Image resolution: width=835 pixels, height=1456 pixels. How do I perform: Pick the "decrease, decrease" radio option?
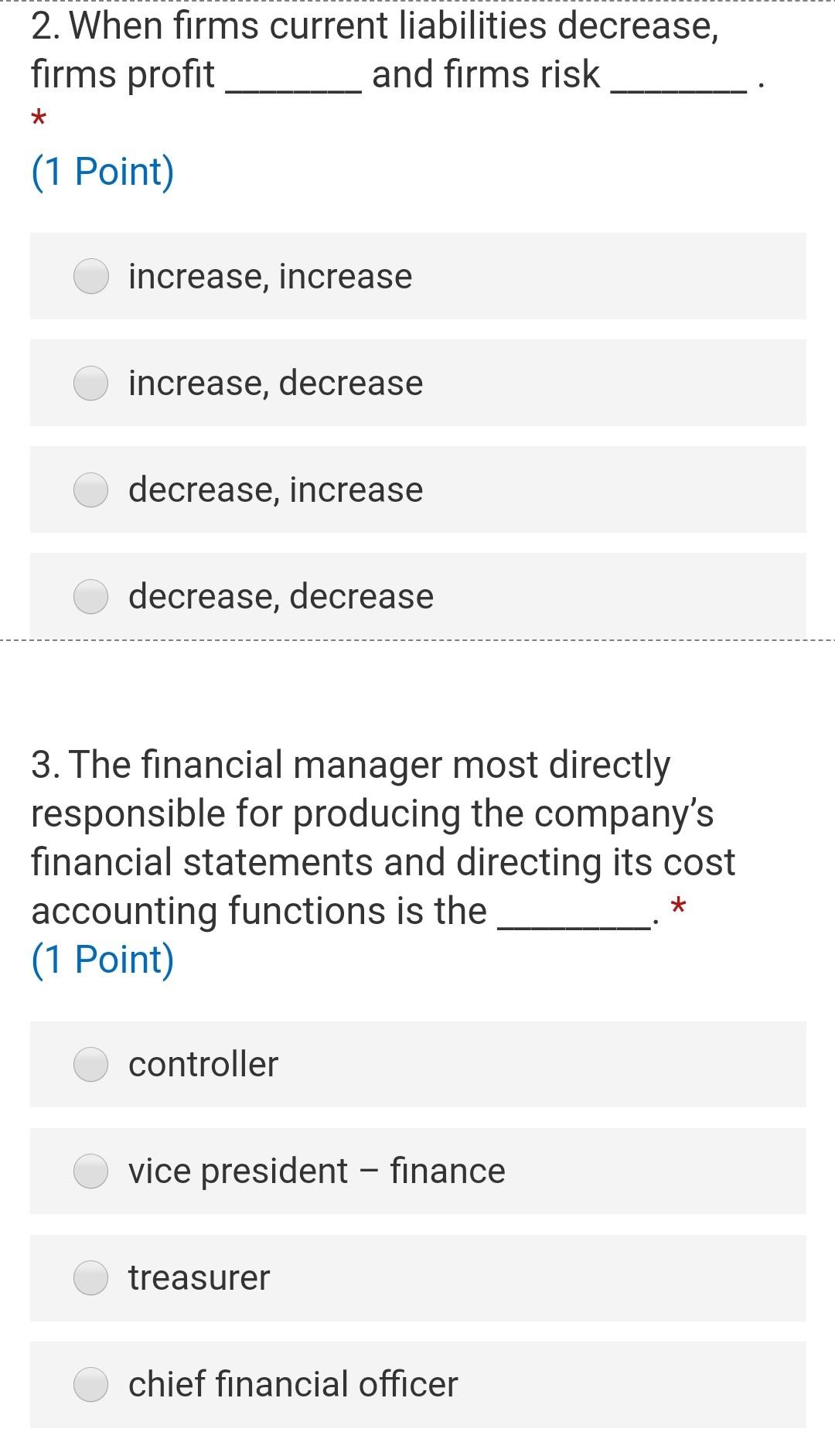click(90, 596)
